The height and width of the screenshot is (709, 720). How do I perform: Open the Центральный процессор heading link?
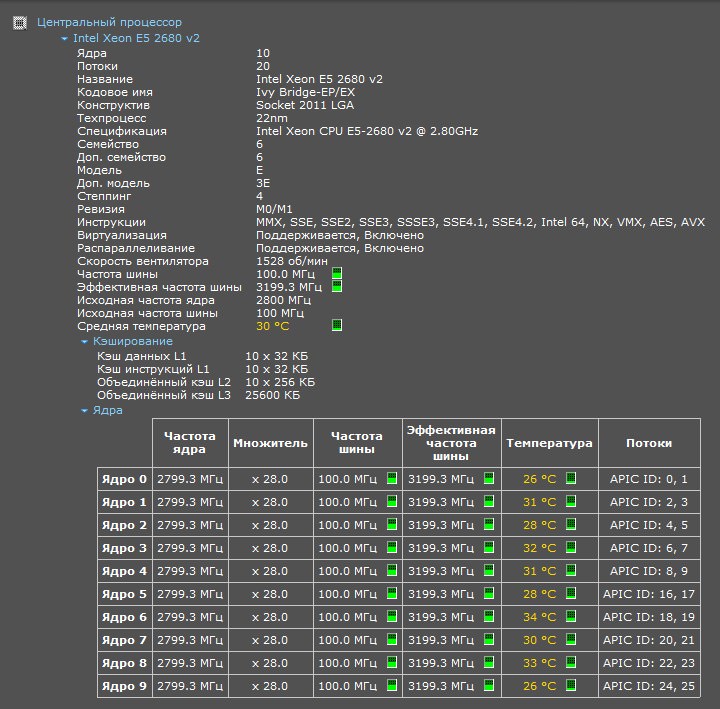pyautogui.click(x=109, y=23)
